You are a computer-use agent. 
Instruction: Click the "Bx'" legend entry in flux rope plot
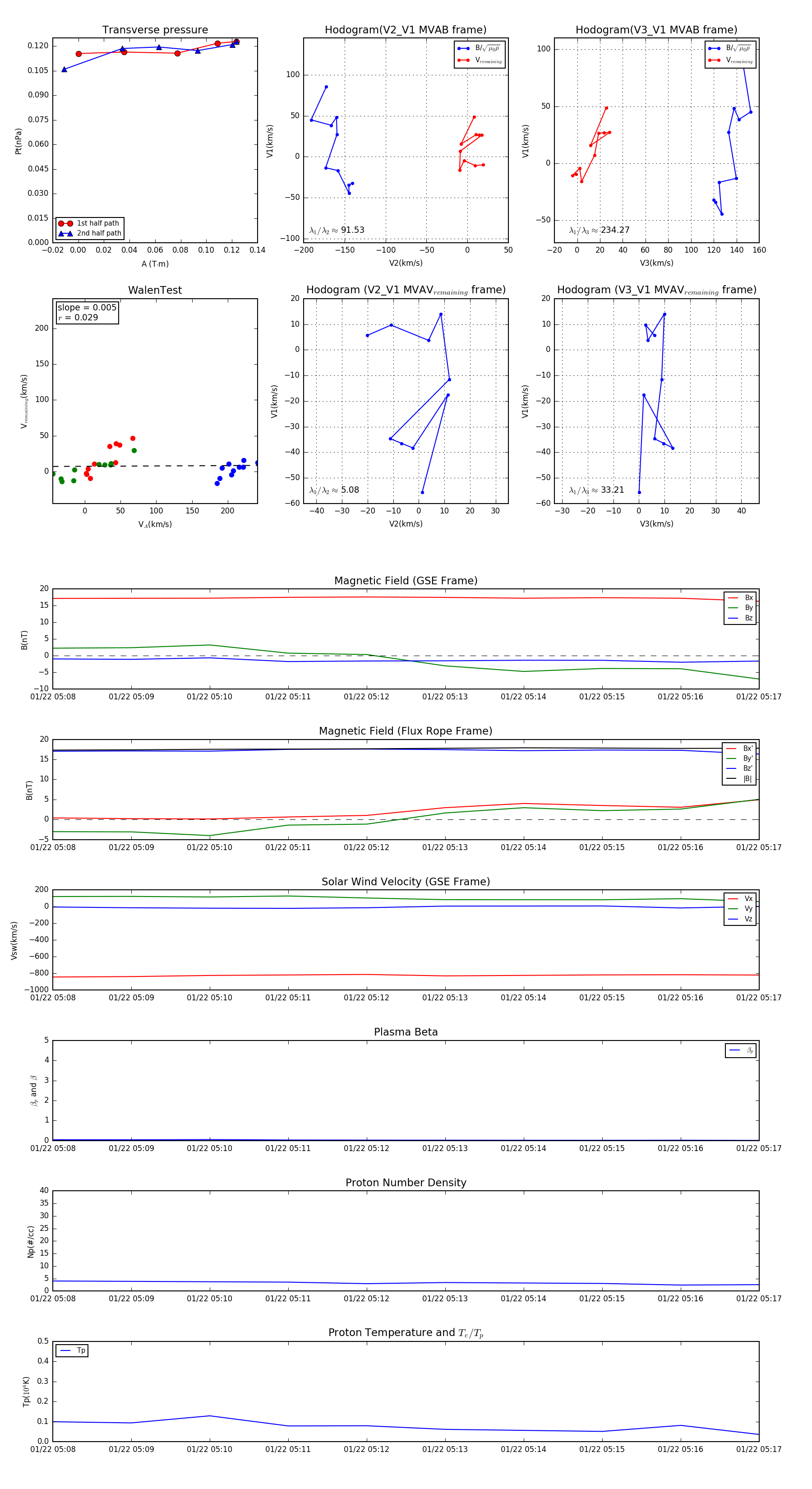click(739, 748)
